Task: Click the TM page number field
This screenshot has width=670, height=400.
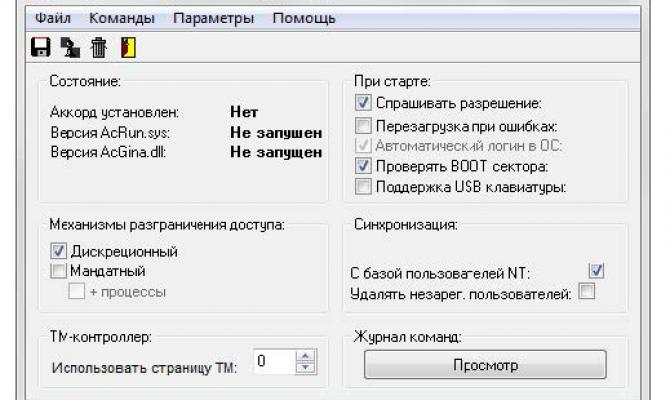Action: 273,361
